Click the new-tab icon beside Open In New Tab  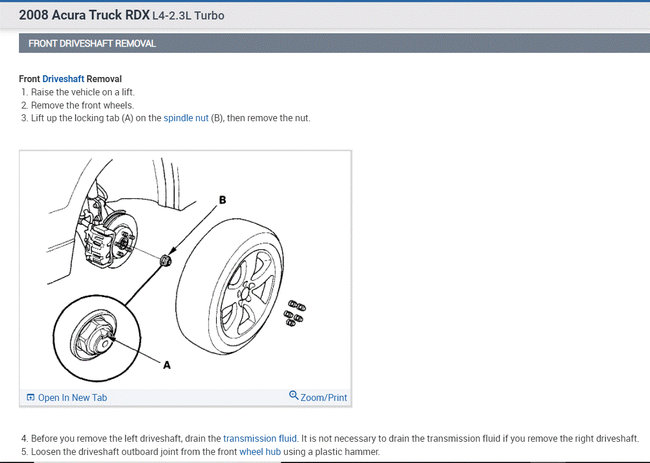(30, 398)
